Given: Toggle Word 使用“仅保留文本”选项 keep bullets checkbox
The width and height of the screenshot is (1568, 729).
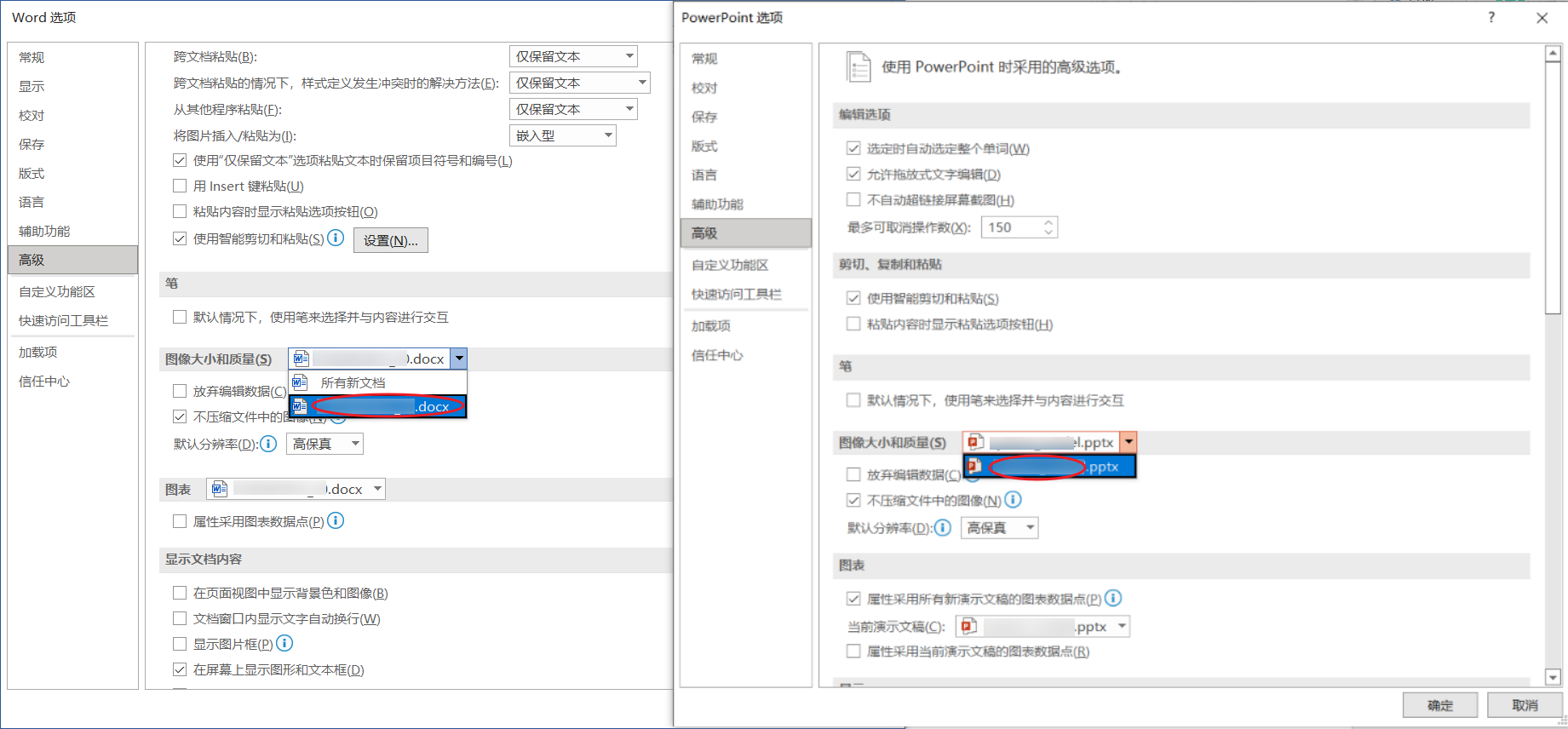Looking at the screenshot, I should click(180, 160).
